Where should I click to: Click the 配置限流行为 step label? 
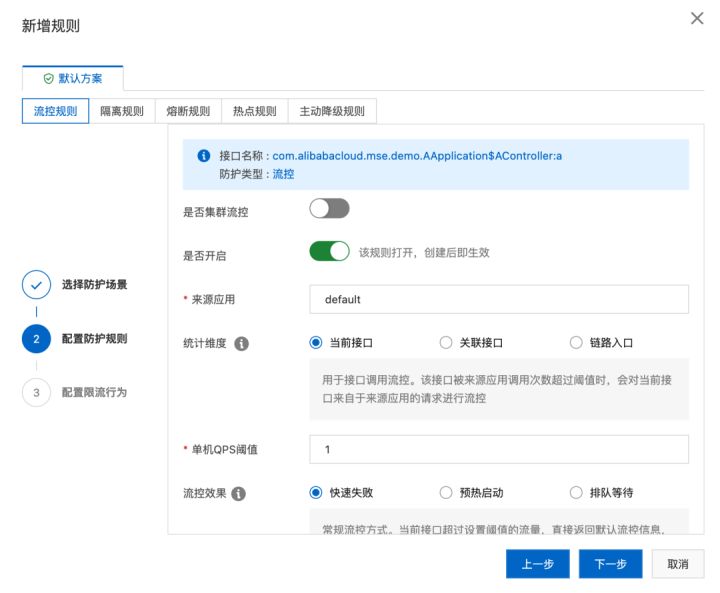click(x=94, y=393)
